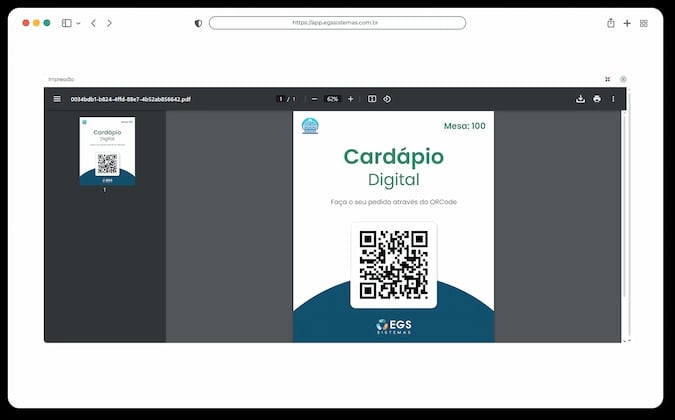Click the 62% zoom level field
This screenshot has width=675, height=420.
[x=333, y=99]
